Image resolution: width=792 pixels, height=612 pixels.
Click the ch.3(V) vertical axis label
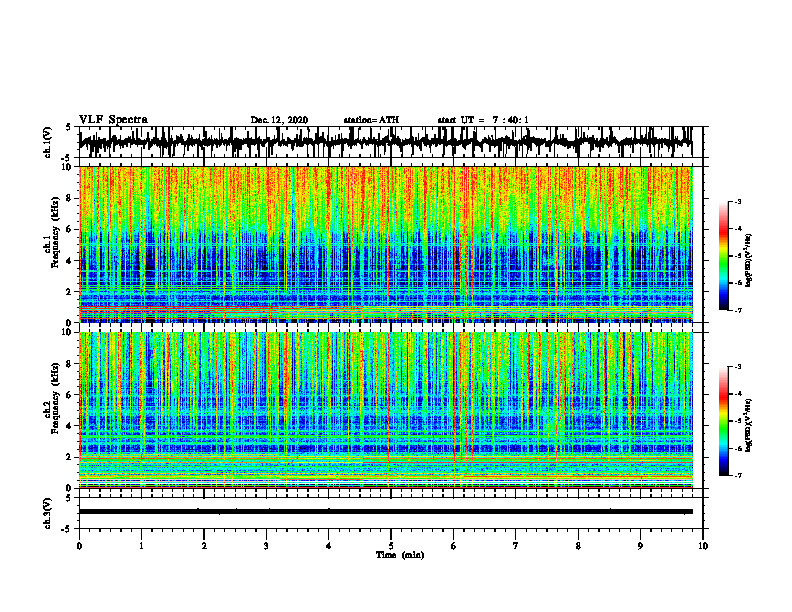coord(48,514)
